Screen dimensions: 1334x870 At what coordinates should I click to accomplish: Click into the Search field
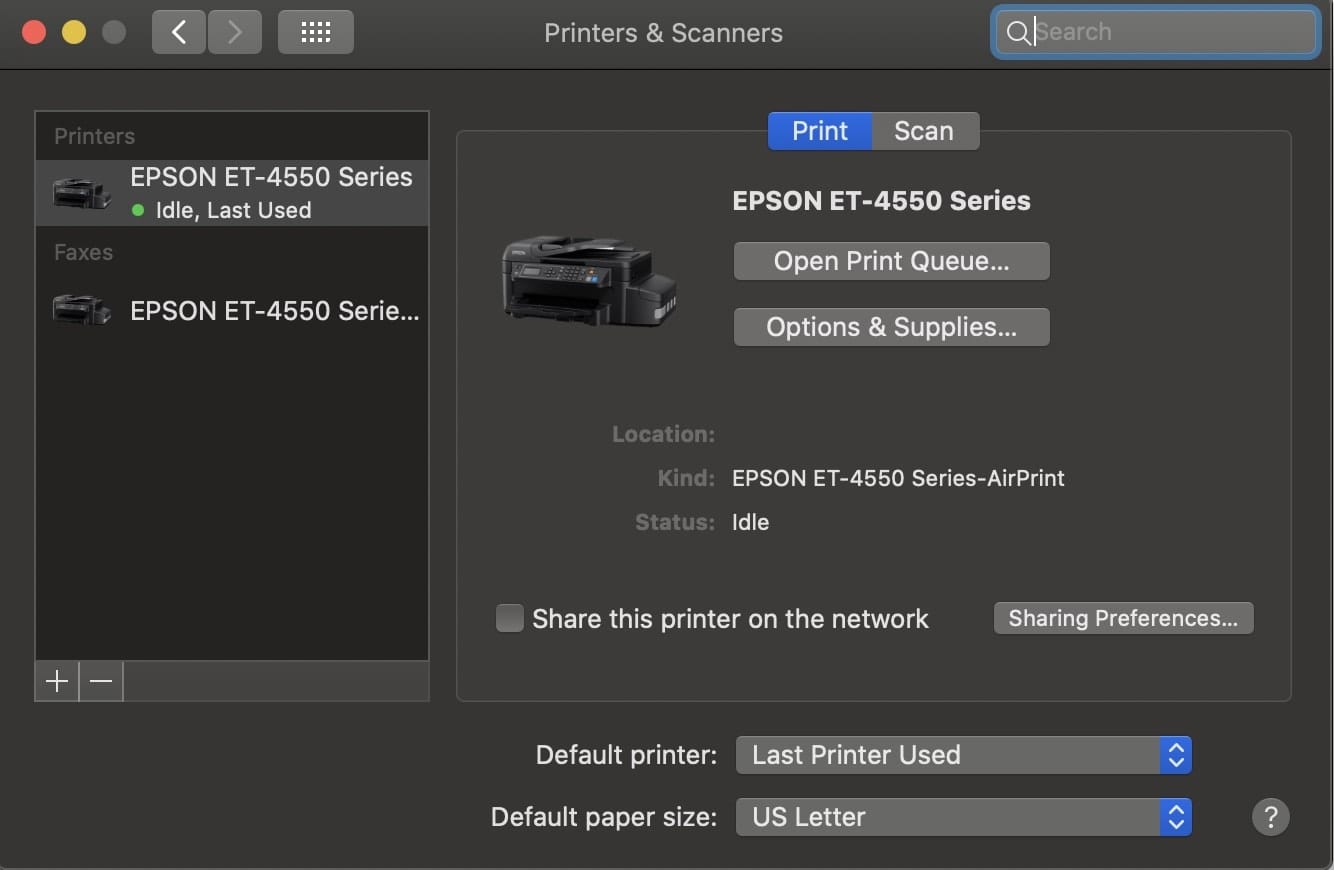point(1170,32)
